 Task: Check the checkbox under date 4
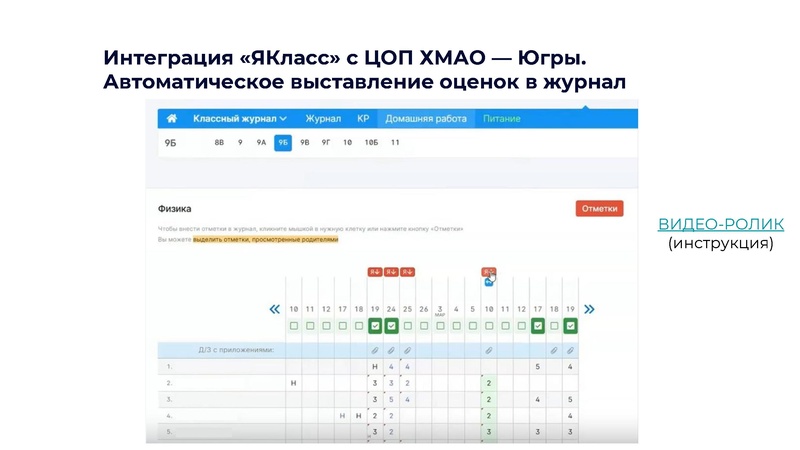tap(456, 326)
